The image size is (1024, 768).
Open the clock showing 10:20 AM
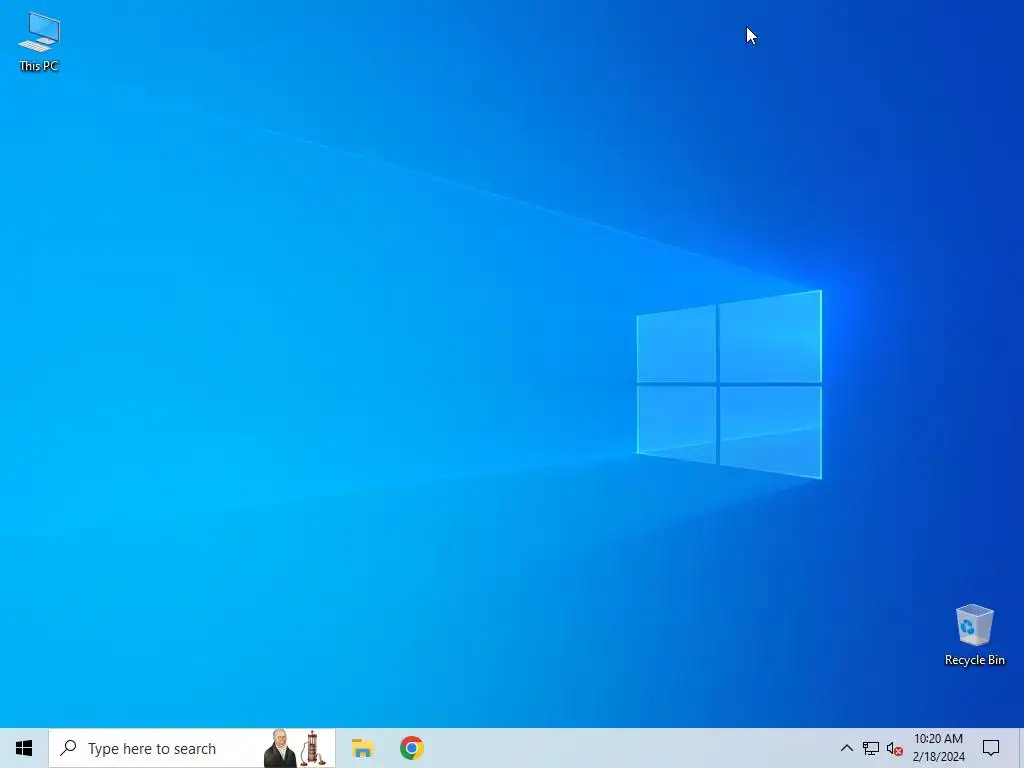938,748
